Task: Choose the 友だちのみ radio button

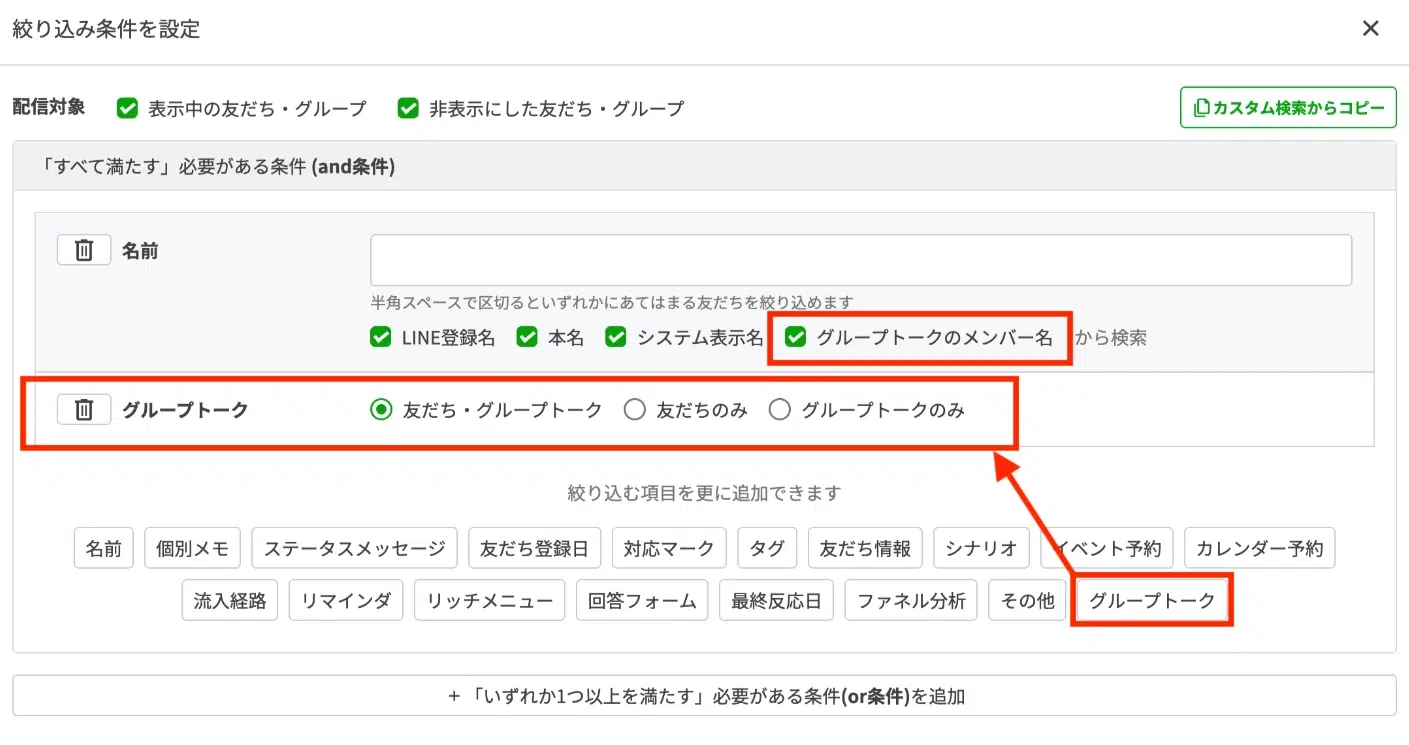Action: click(x=634, y=410)
